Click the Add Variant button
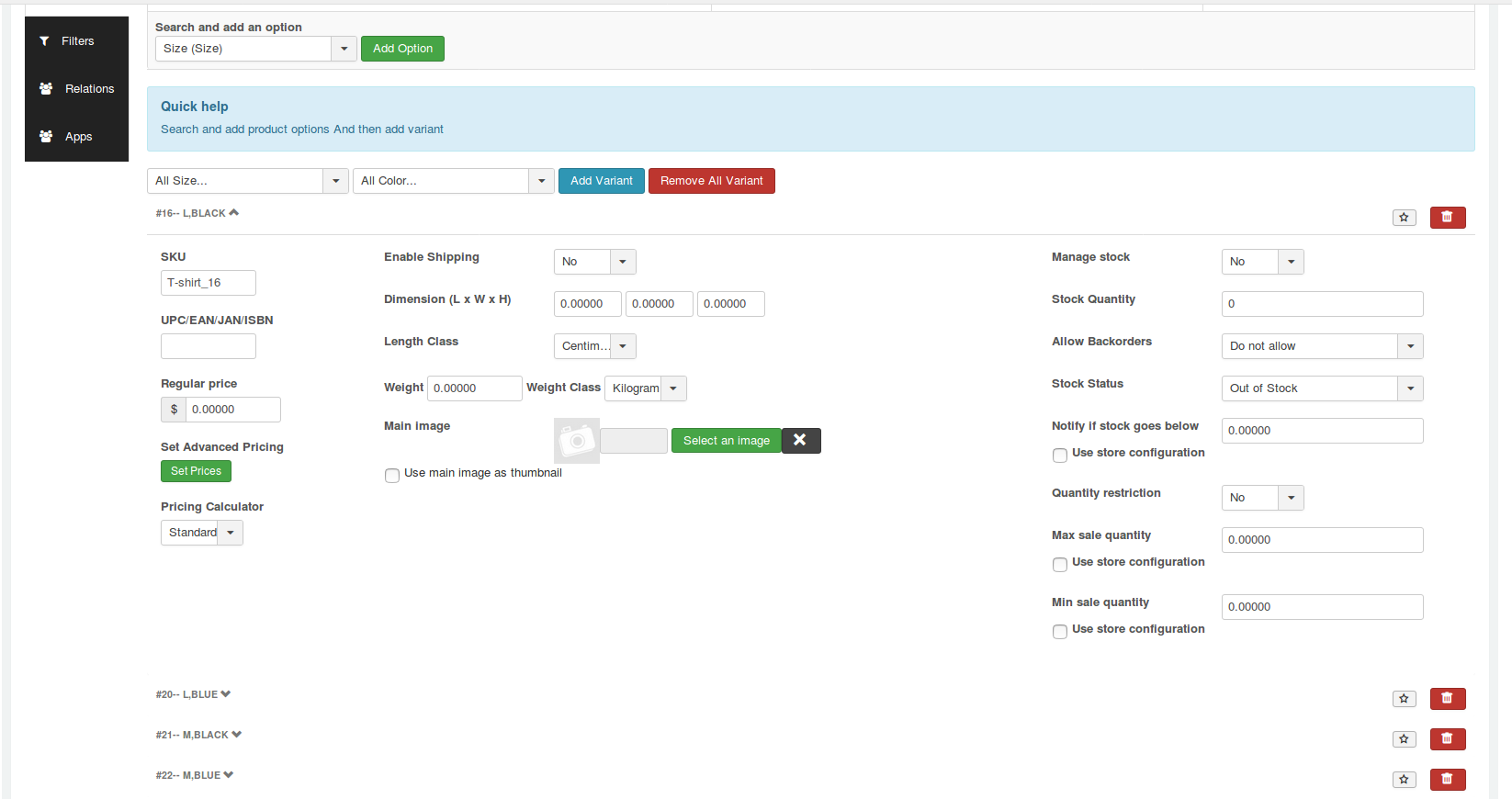The image size is (1512, 799). point(601,181)
